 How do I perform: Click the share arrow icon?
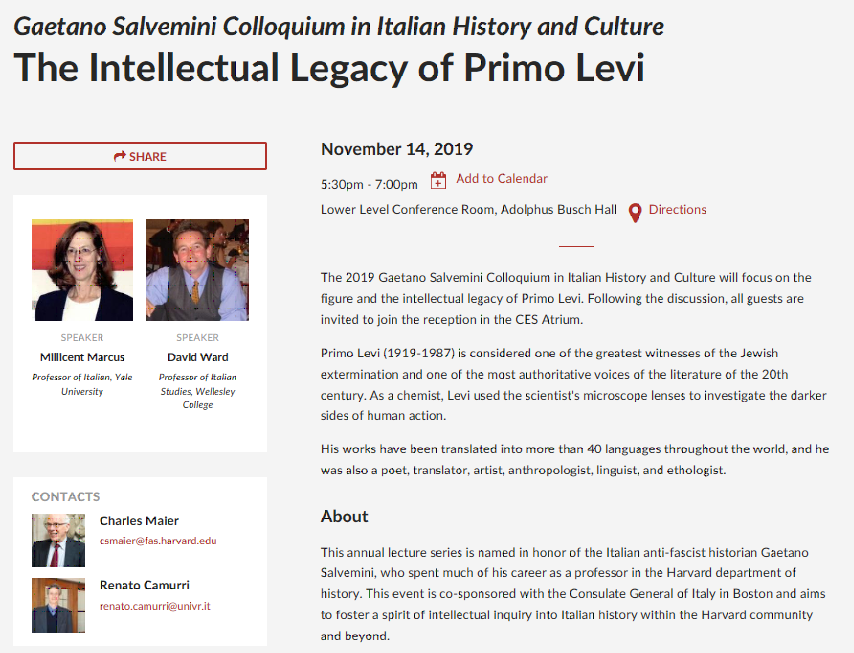[x=120, y=156]
